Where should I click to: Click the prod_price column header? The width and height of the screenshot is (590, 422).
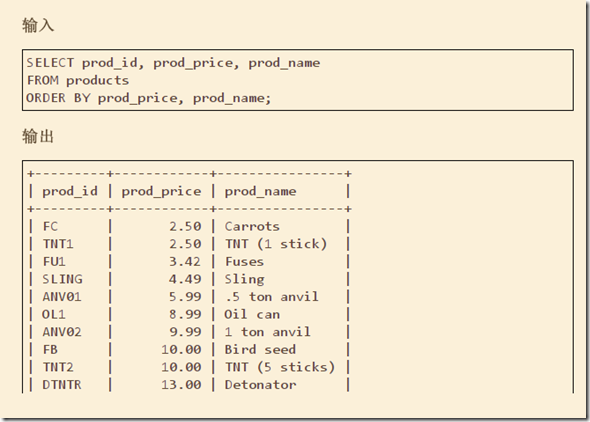point(161,191)
